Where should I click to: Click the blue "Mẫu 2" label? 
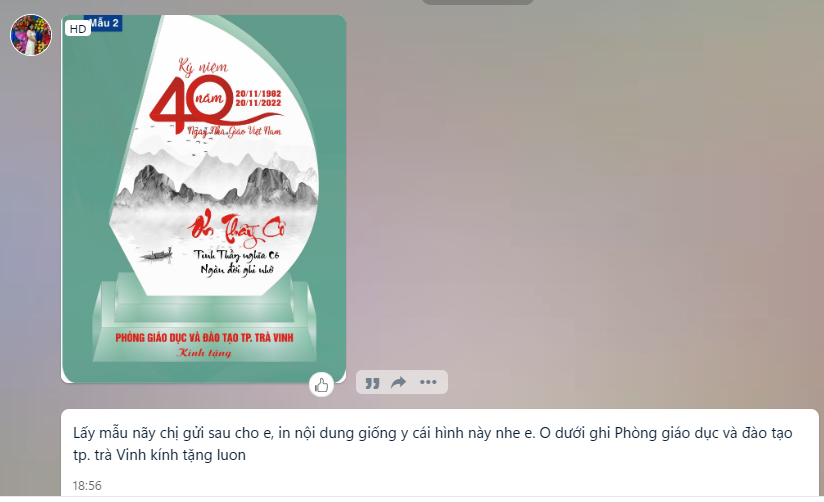click(106, 23)
